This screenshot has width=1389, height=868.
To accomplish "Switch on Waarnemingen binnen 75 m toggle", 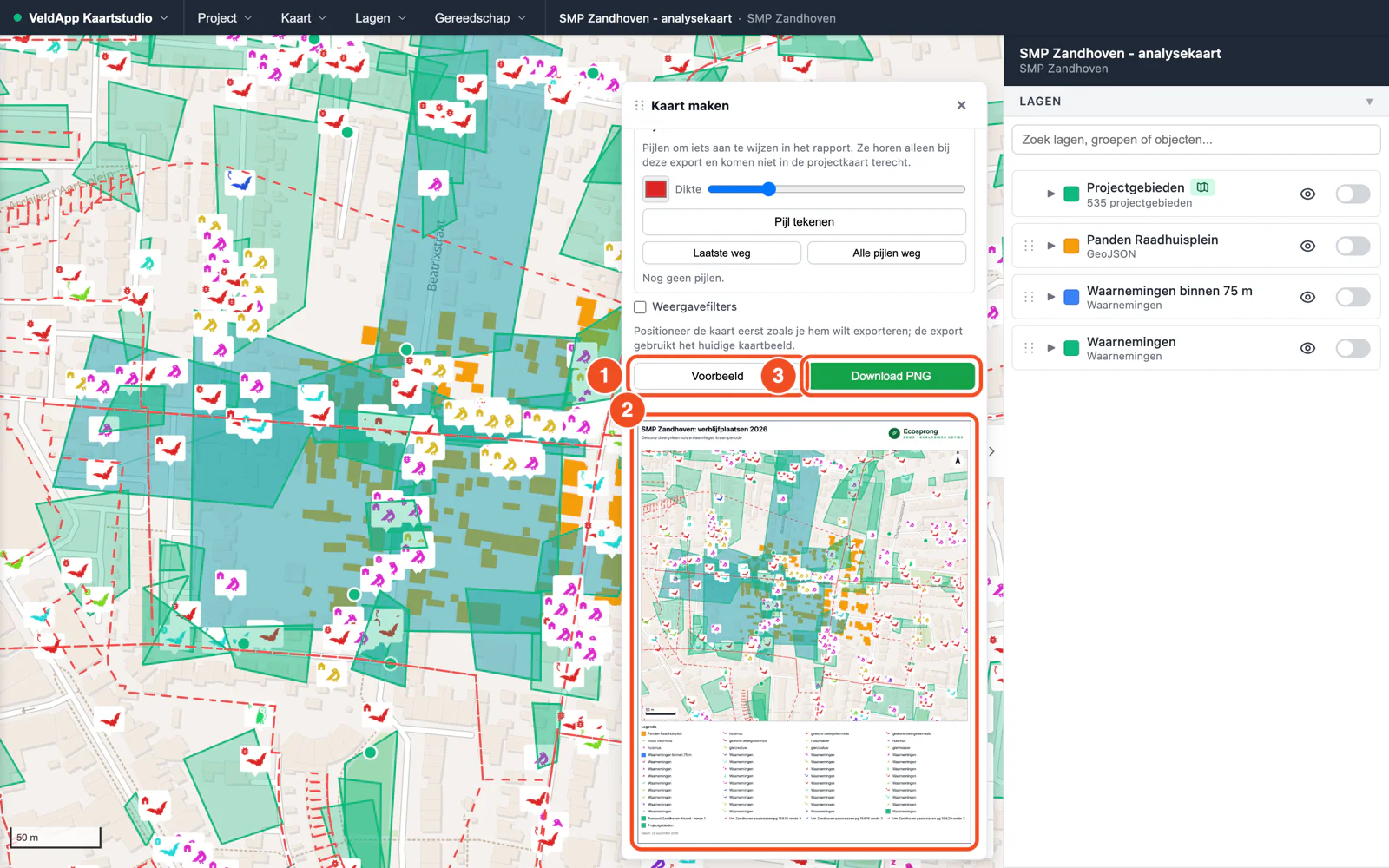I will point(1353,298).
